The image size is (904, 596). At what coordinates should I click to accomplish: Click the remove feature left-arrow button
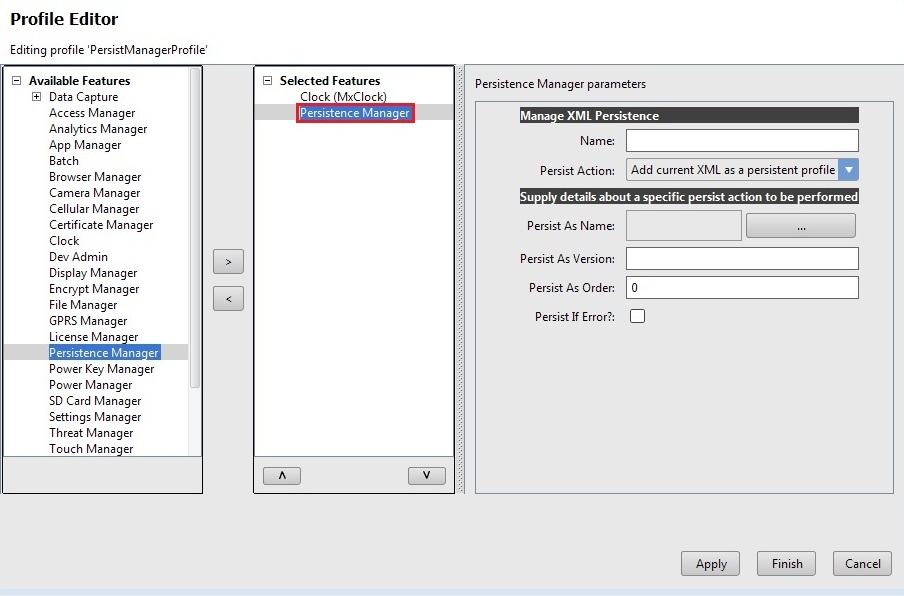pyautogui.click(x=228, y=298)
